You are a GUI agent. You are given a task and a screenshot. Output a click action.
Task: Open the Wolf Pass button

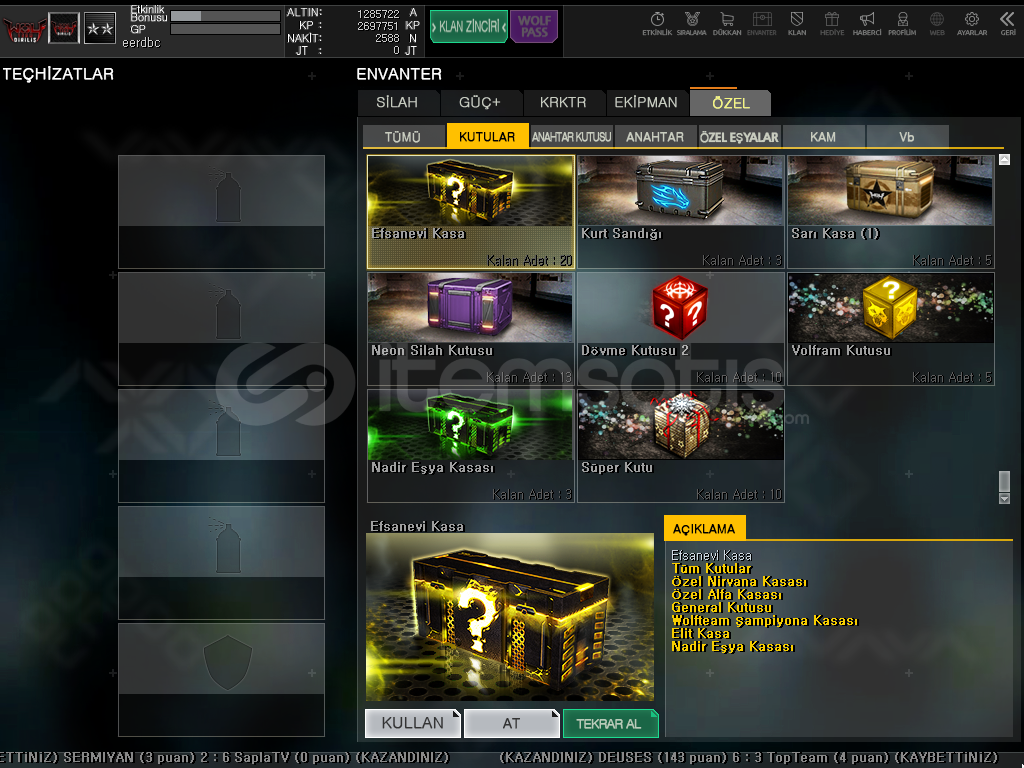pos(534,27)
